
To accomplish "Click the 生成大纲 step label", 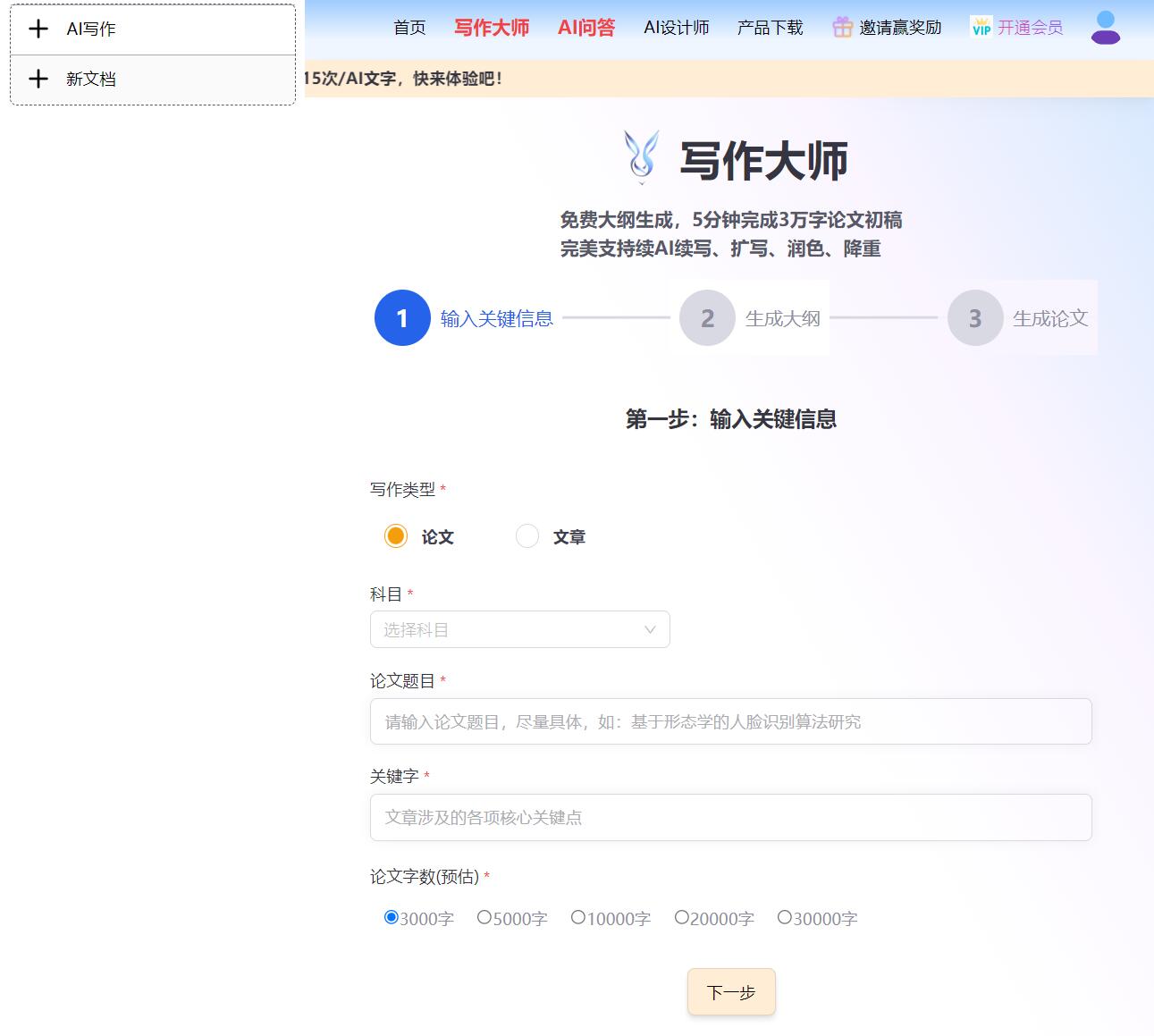I will point(782,318).
